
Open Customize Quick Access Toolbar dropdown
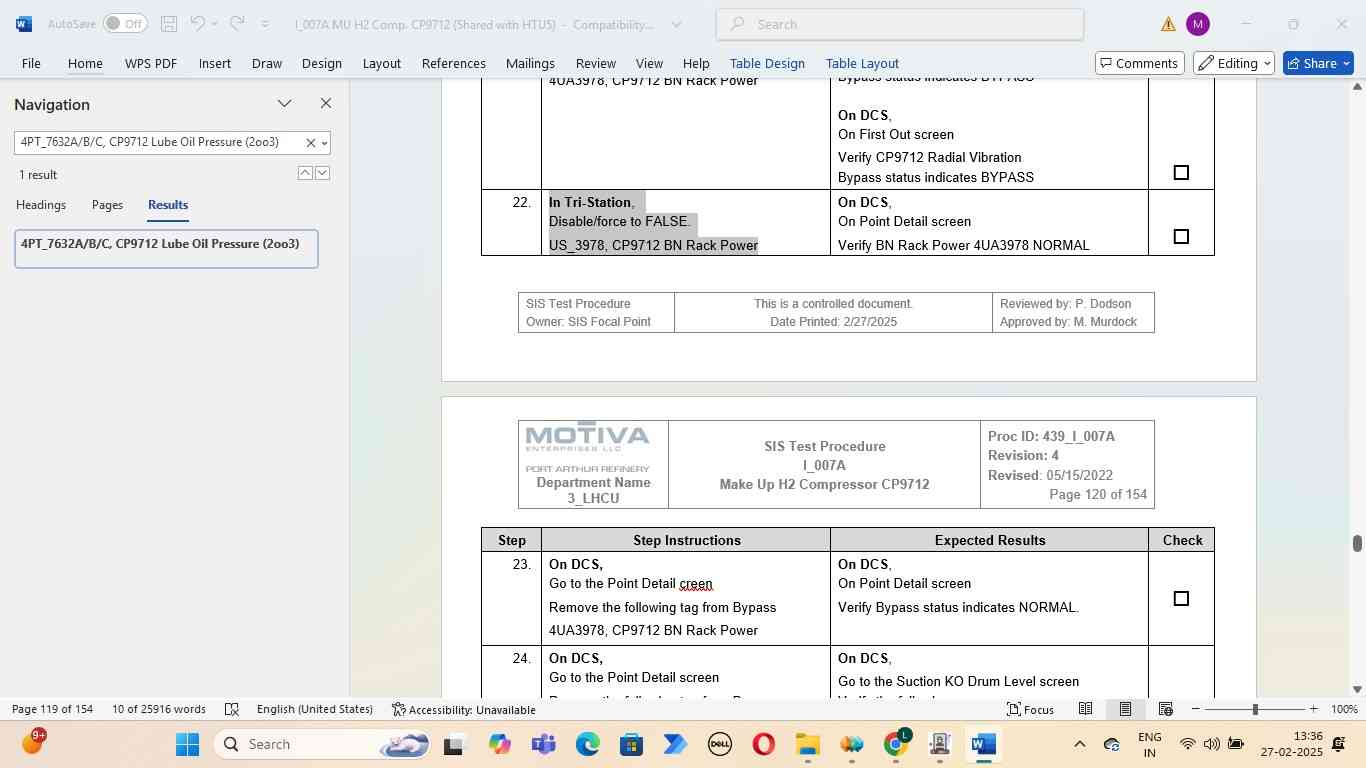265,24
